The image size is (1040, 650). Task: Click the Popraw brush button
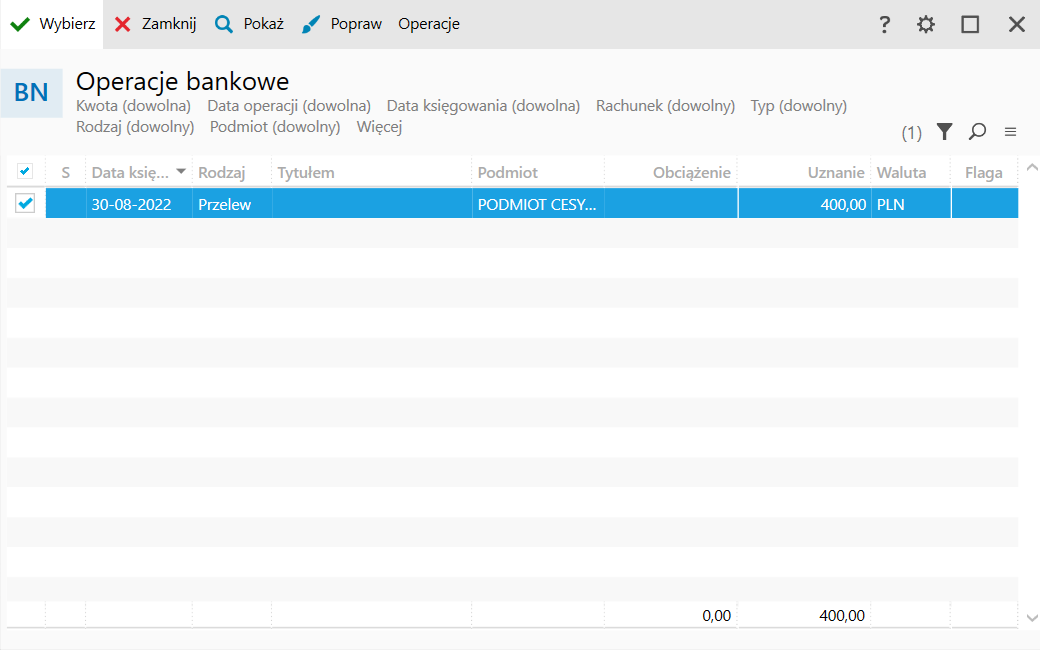[342, 25]
